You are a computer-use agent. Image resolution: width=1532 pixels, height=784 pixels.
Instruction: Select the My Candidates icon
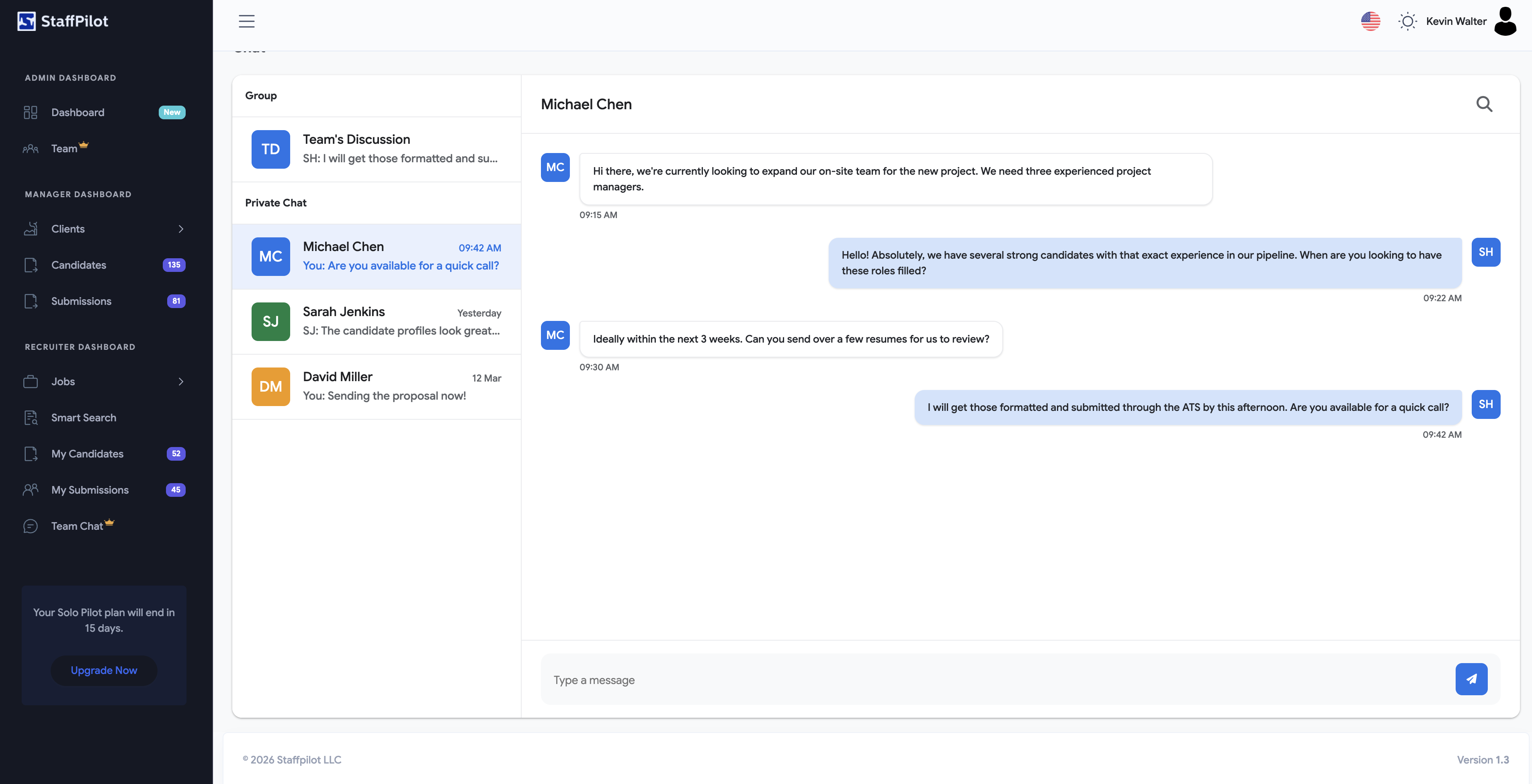click(31, 453)
